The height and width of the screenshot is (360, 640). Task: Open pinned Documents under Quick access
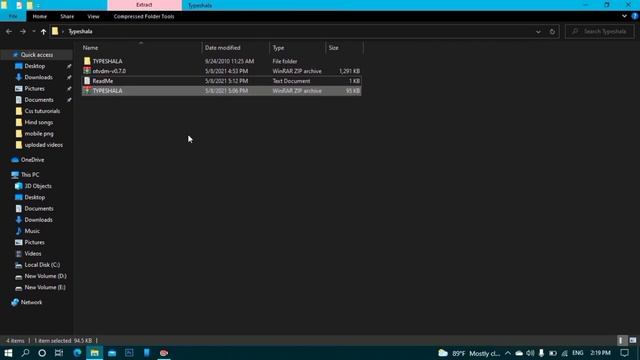pyautogui.click(x=39, y=100)
